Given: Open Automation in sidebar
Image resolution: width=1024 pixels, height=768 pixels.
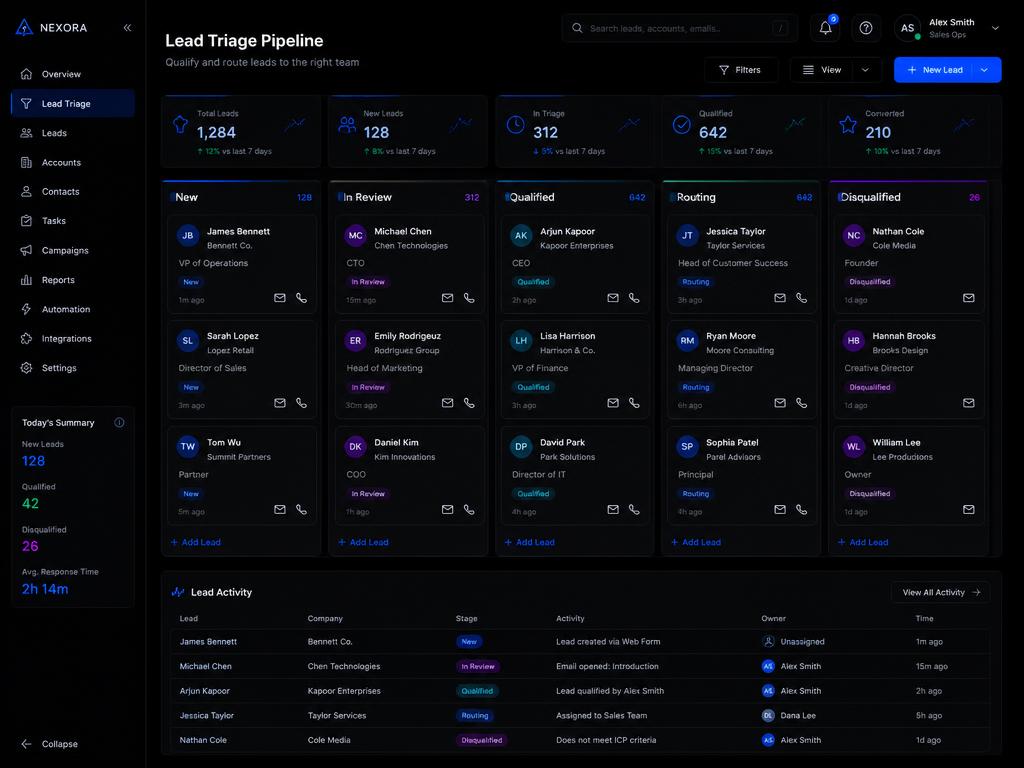Looking at the screenshot, I should pos(72,309).
